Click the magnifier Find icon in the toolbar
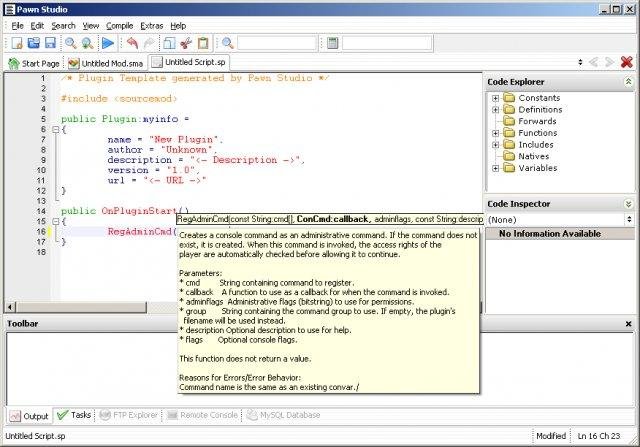Image resolution: width=640 pixels, height=447 pixels. click(71, 43)
